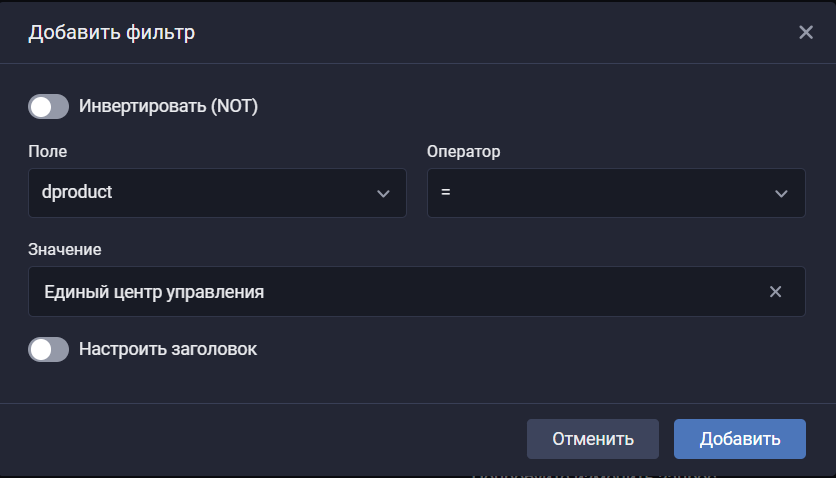Click the chevron arrow in the Поле field
836x478 pixels.
(383, 194)
